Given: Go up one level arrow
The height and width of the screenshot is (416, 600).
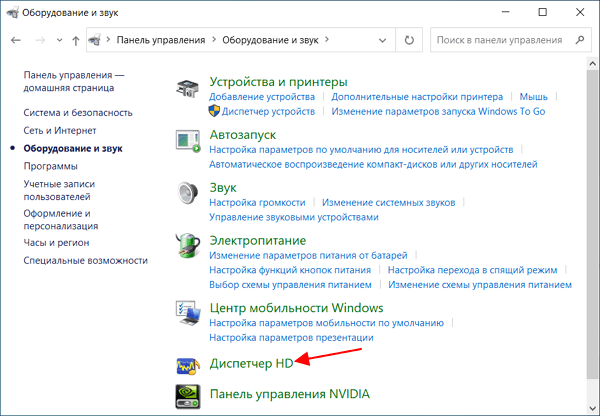Looking at the screenshot, I should (x=76, y=40).
